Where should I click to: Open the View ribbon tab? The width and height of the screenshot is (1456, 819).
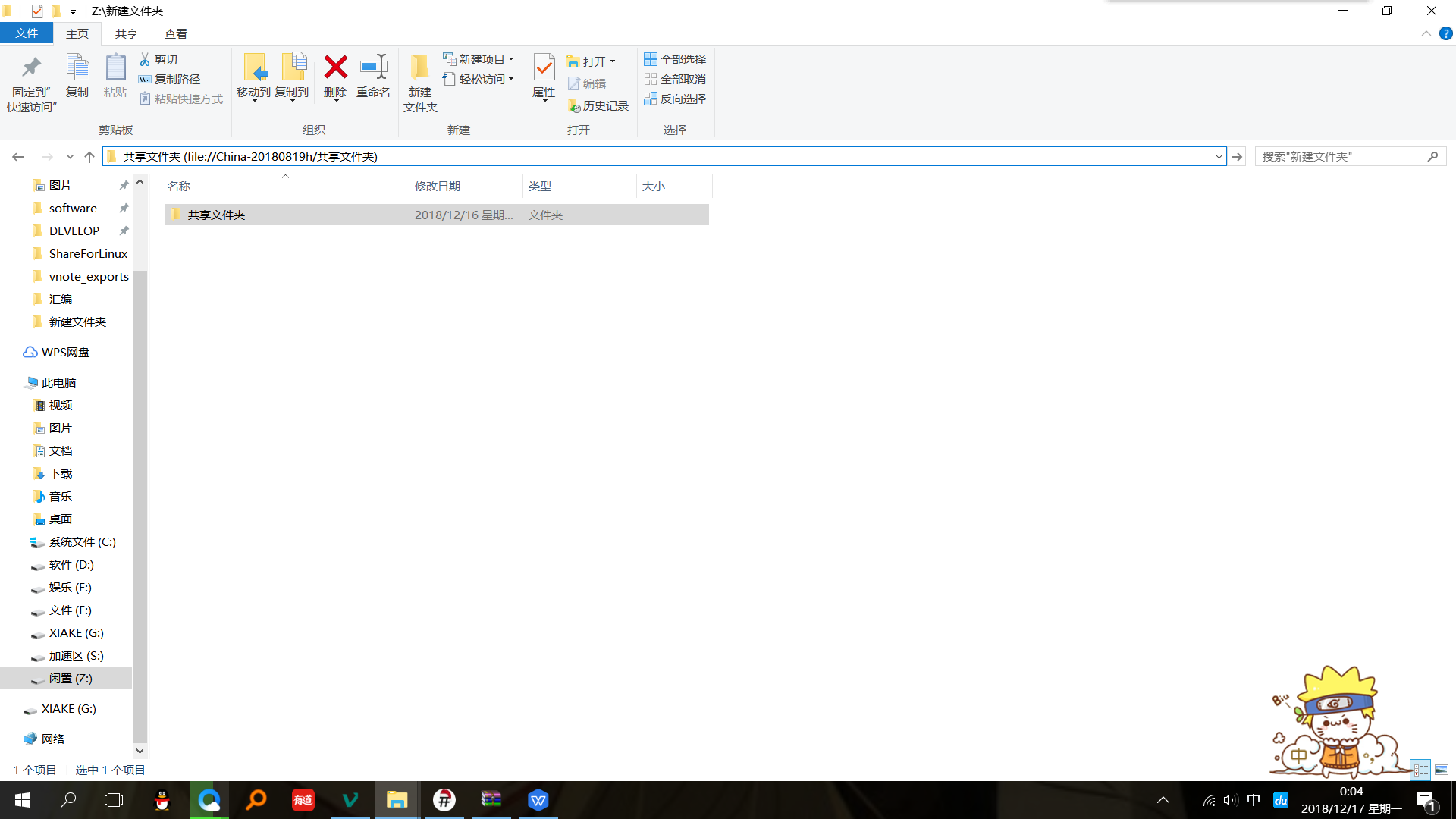pyautogui.click(x=175, y=33)
